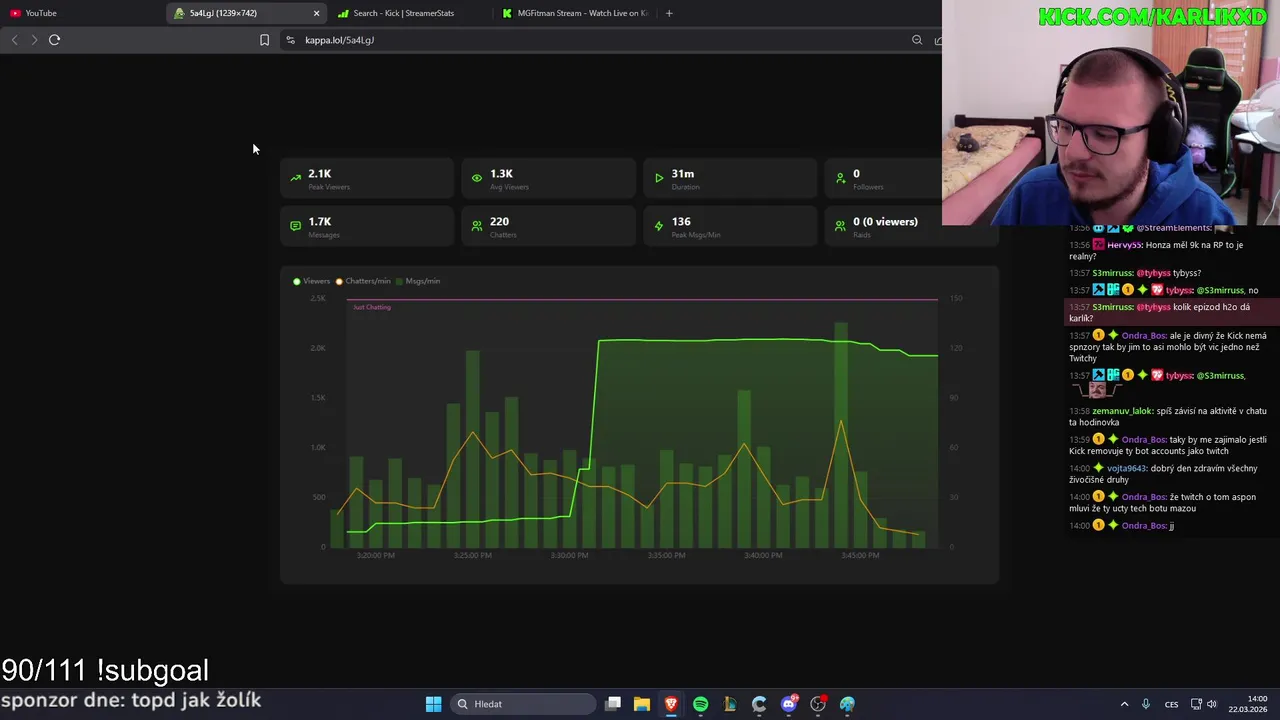Open the blue C app in the taskbar
Viewport: 1280px width, 720px height.
tap(759, 704)
